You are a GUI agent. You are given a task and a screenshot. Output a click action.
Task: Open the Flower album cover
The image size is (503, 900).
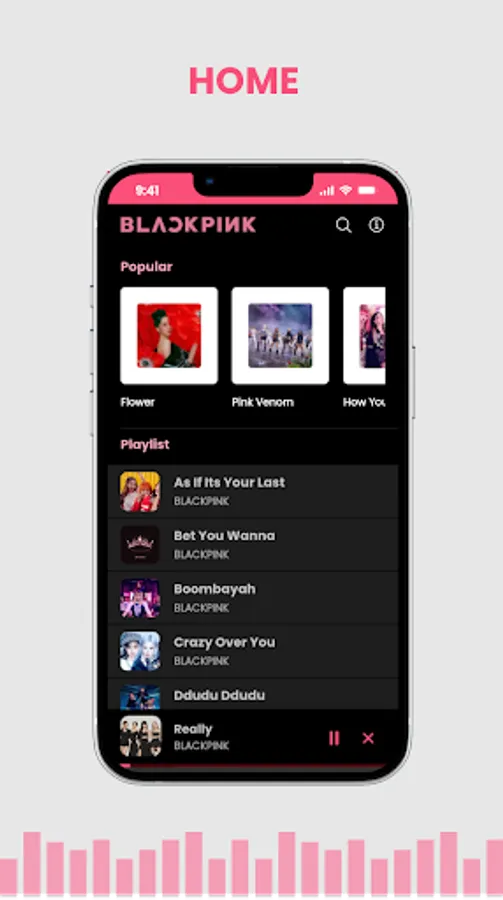pyautogui.click(x=169, y=336)
